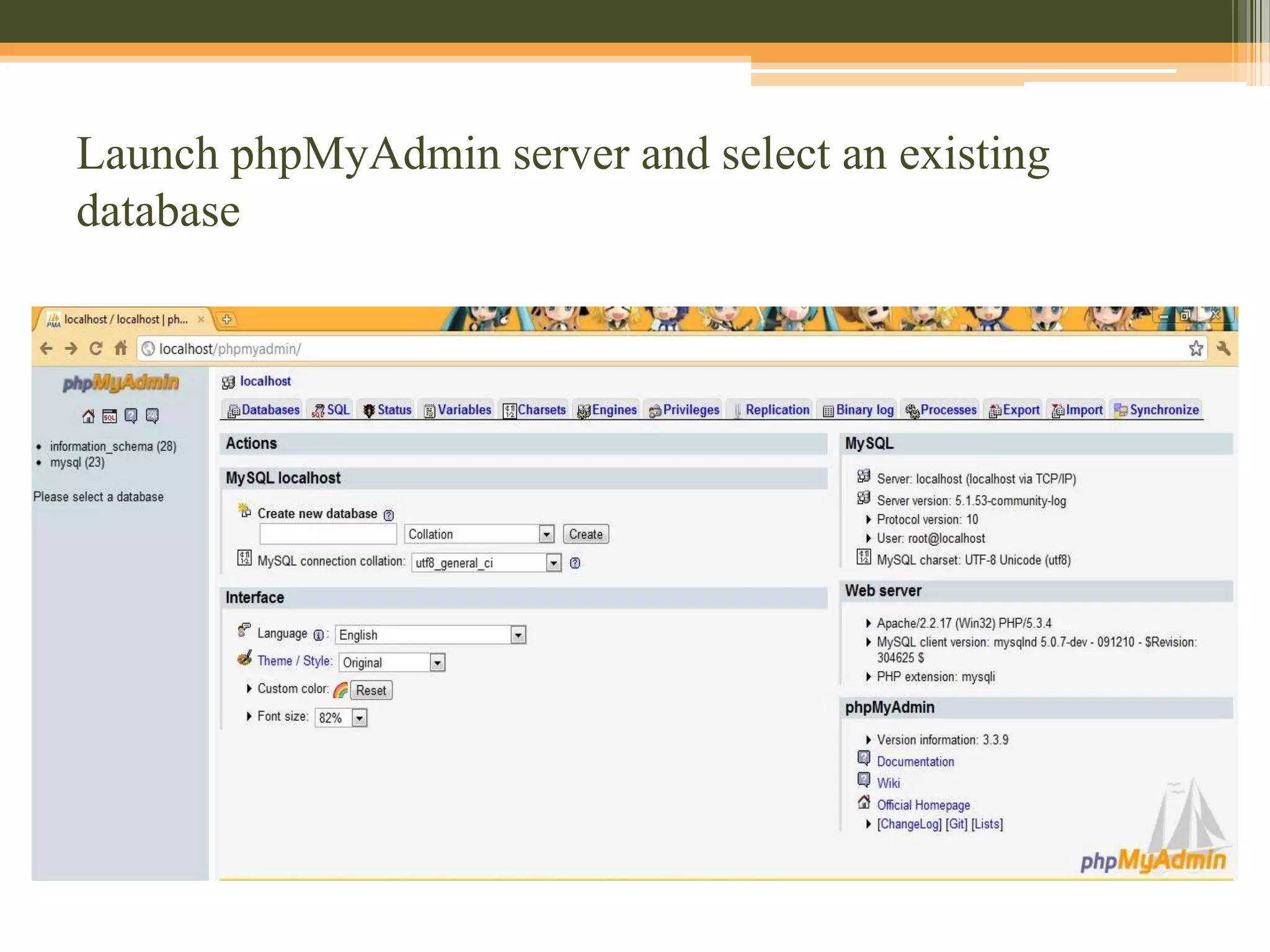The height and width of the screenshot is (952, 1270).
Task: Open the wrench settings menu icon
Action: click(x=1223, y=348)
